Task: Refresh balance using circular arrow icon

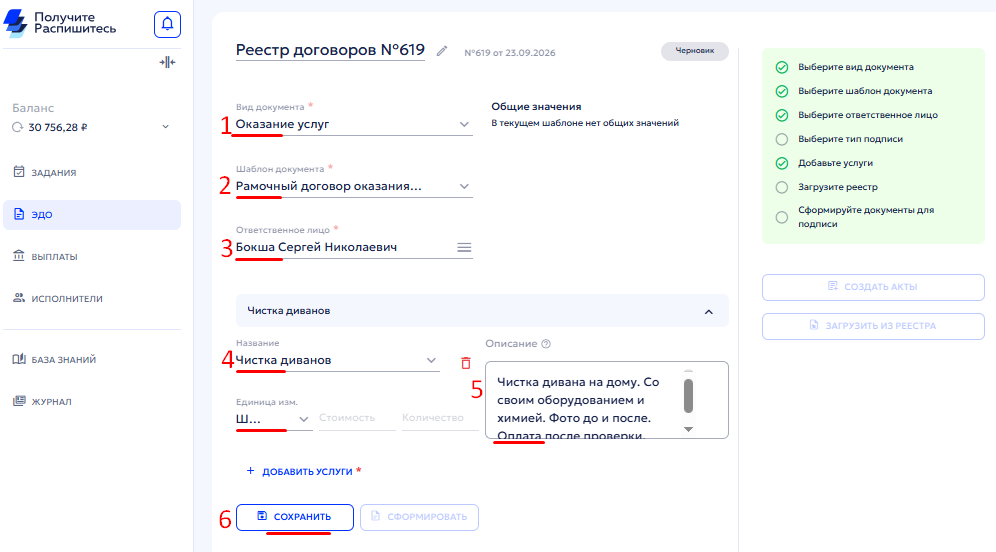Action: pyautogui.click(x=18, y=127)
